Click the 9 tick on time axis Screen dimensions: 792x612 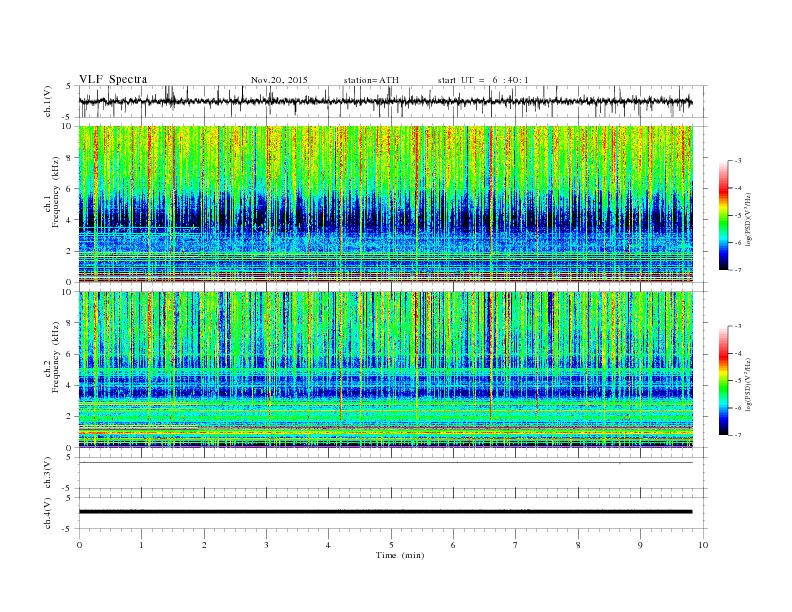(x=640, y=545)
